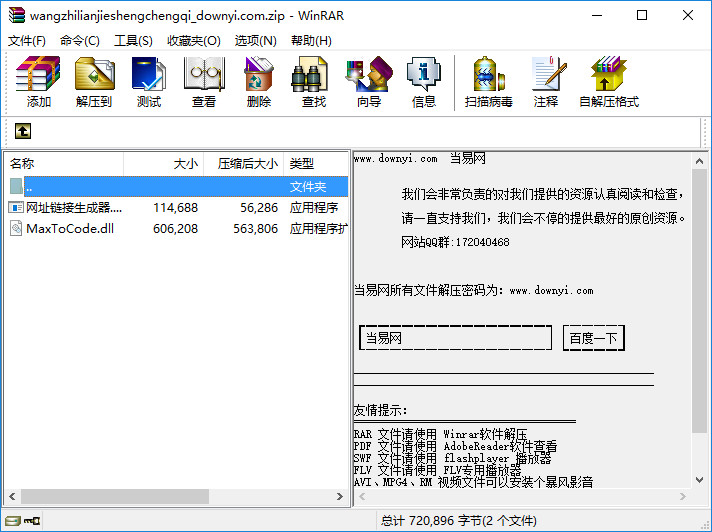Run virus scan (扫描病毒) icon
The image size is (712, 532).
pos(489,82)
